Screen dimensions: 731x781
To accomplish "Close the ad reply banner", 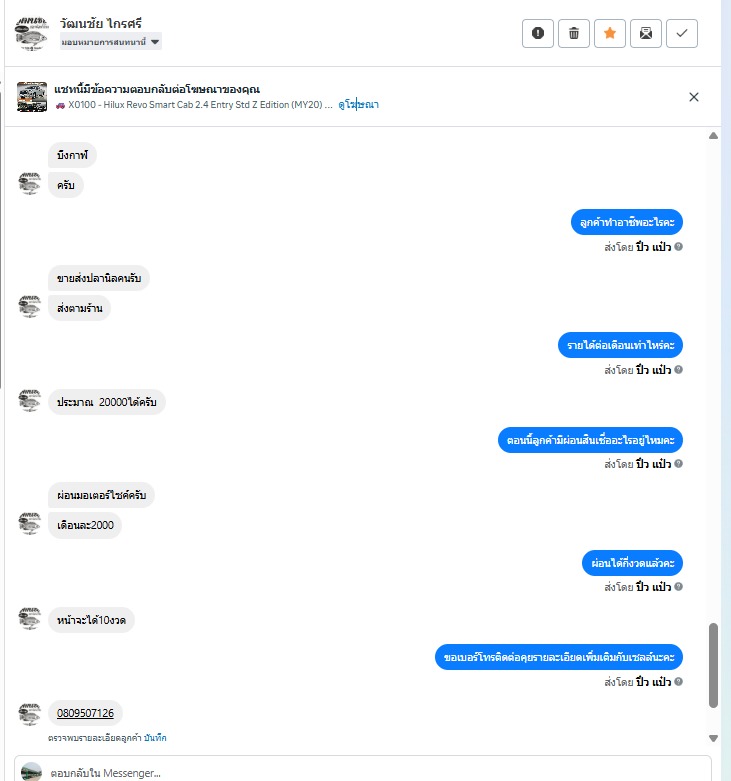I will point(694,97).
